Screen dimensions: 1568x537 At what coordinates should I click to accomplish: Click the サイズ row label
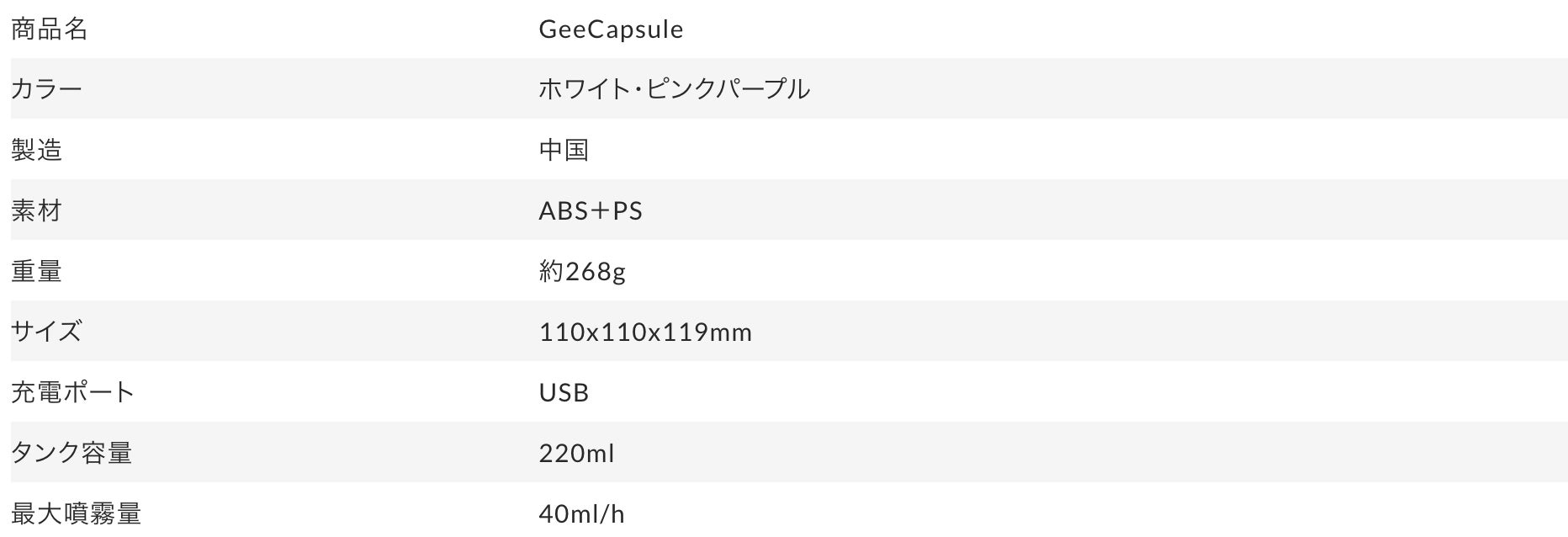(x=46, y=332)
